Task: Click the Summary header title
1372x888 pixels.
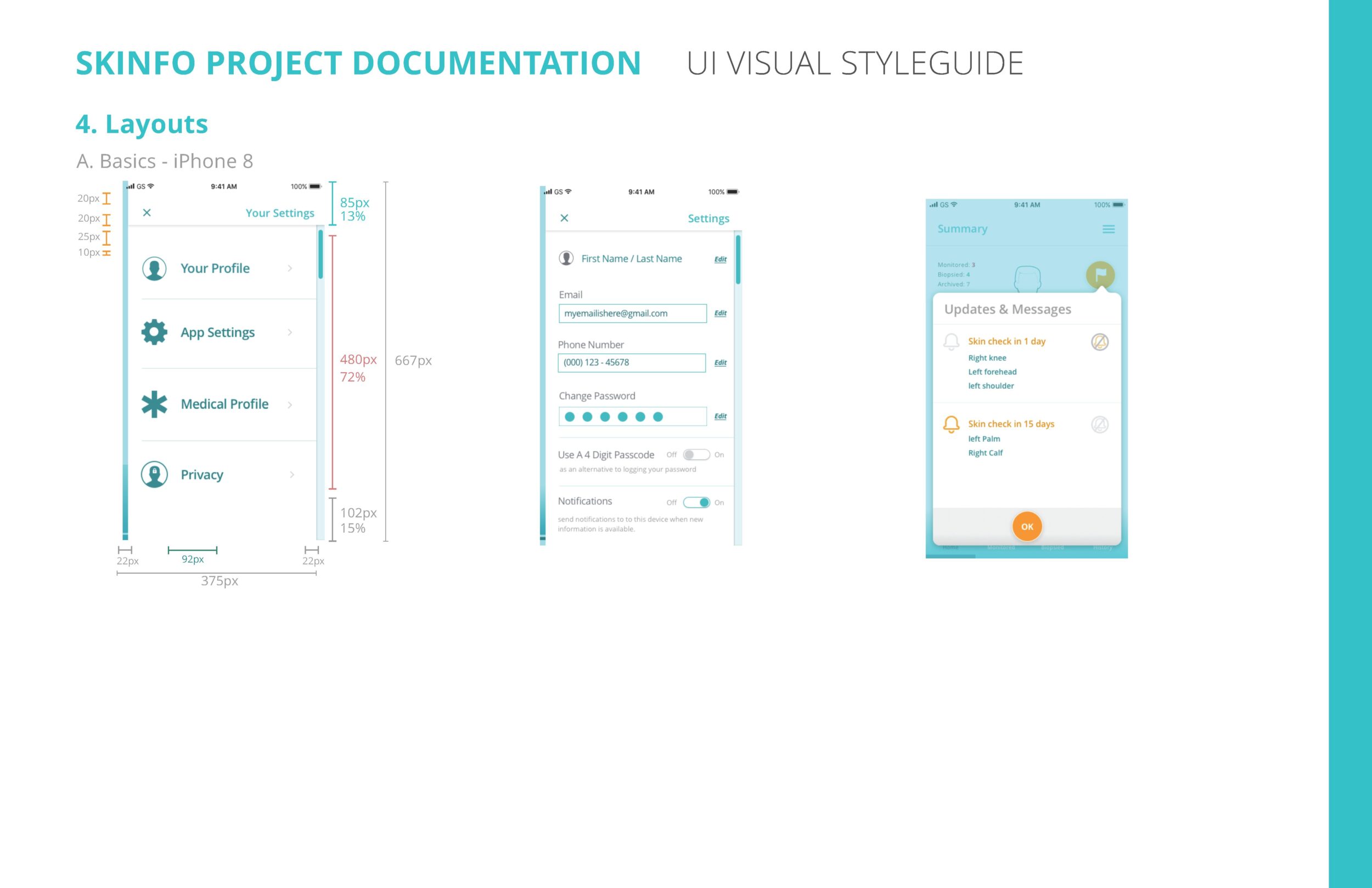Action: click(x=962, y=229)
